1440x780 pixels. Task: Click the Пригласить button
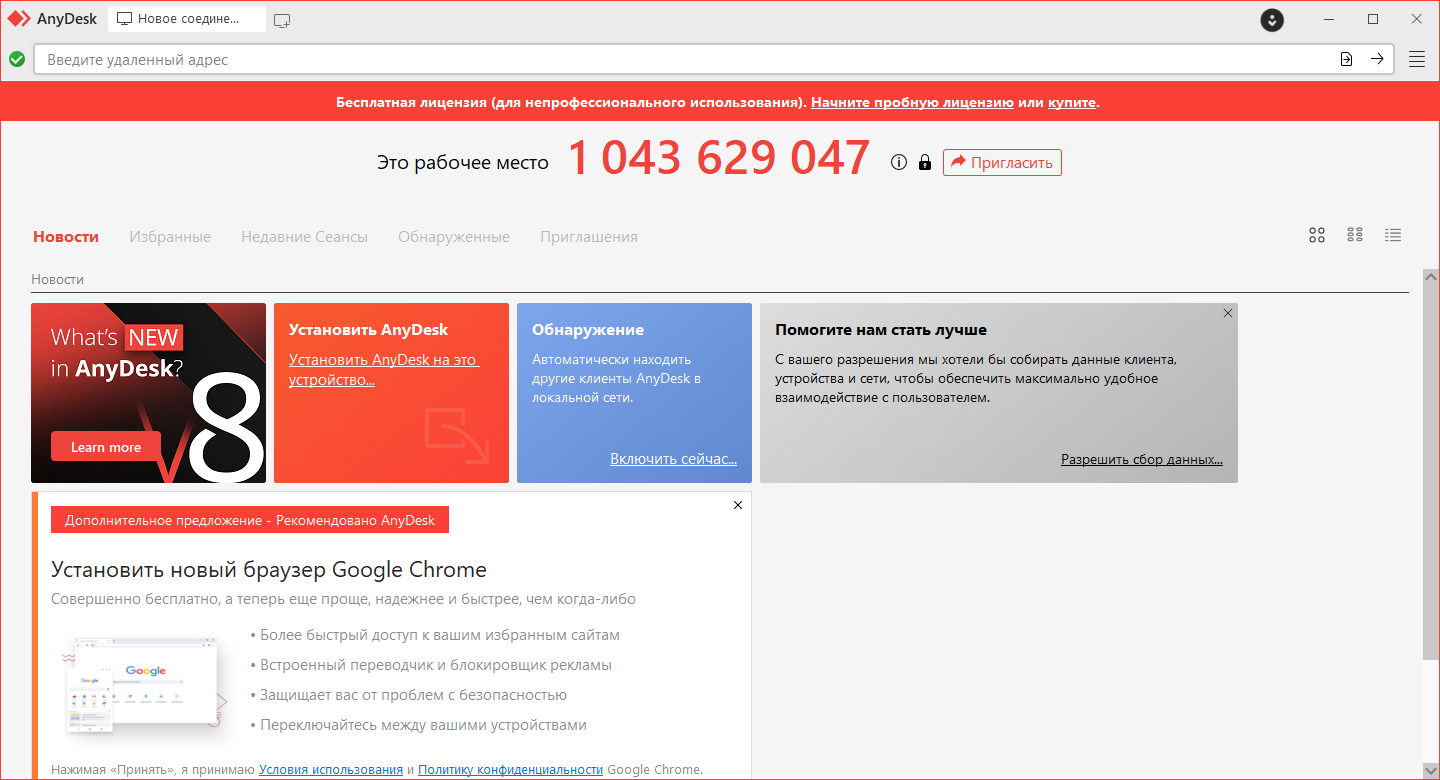point(1002,162)
